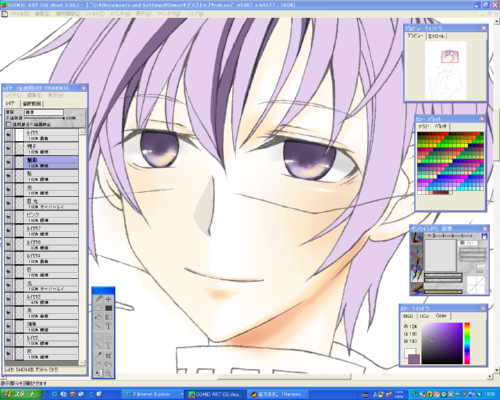Switch to the RGB tab in color window

click(408, 316)
